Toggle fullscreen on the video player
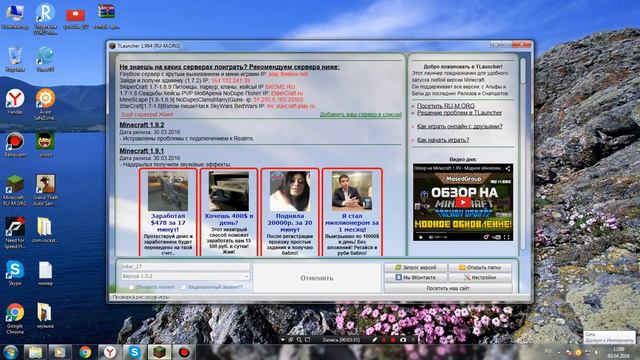Viewport: 640px width, 360px height. tap(507, 237)
